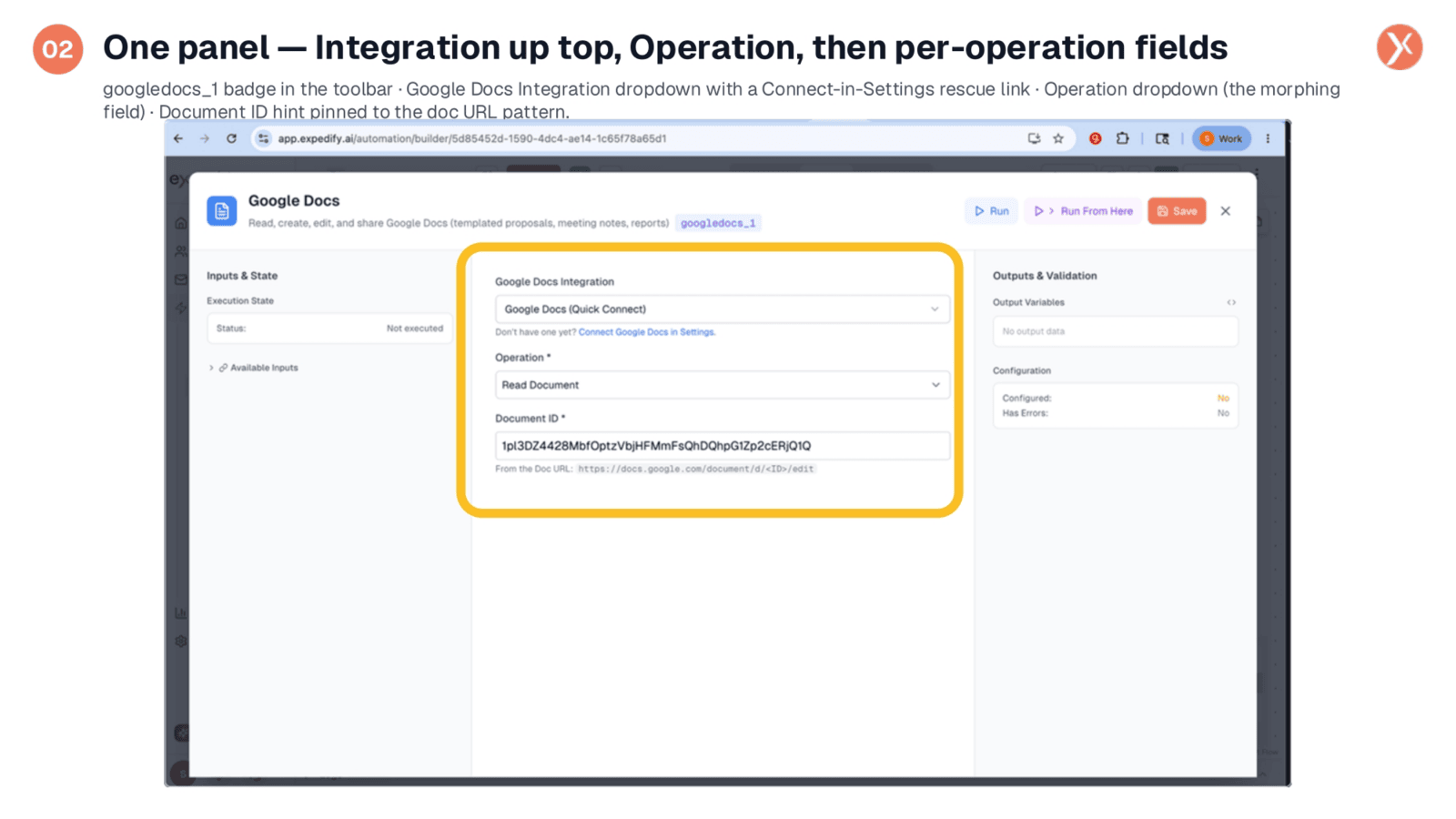The width and height of the screenshot is (1456, 819).
Task: Open the red extension icon in browser toolbar
Action: click(x=1096, y=138)
